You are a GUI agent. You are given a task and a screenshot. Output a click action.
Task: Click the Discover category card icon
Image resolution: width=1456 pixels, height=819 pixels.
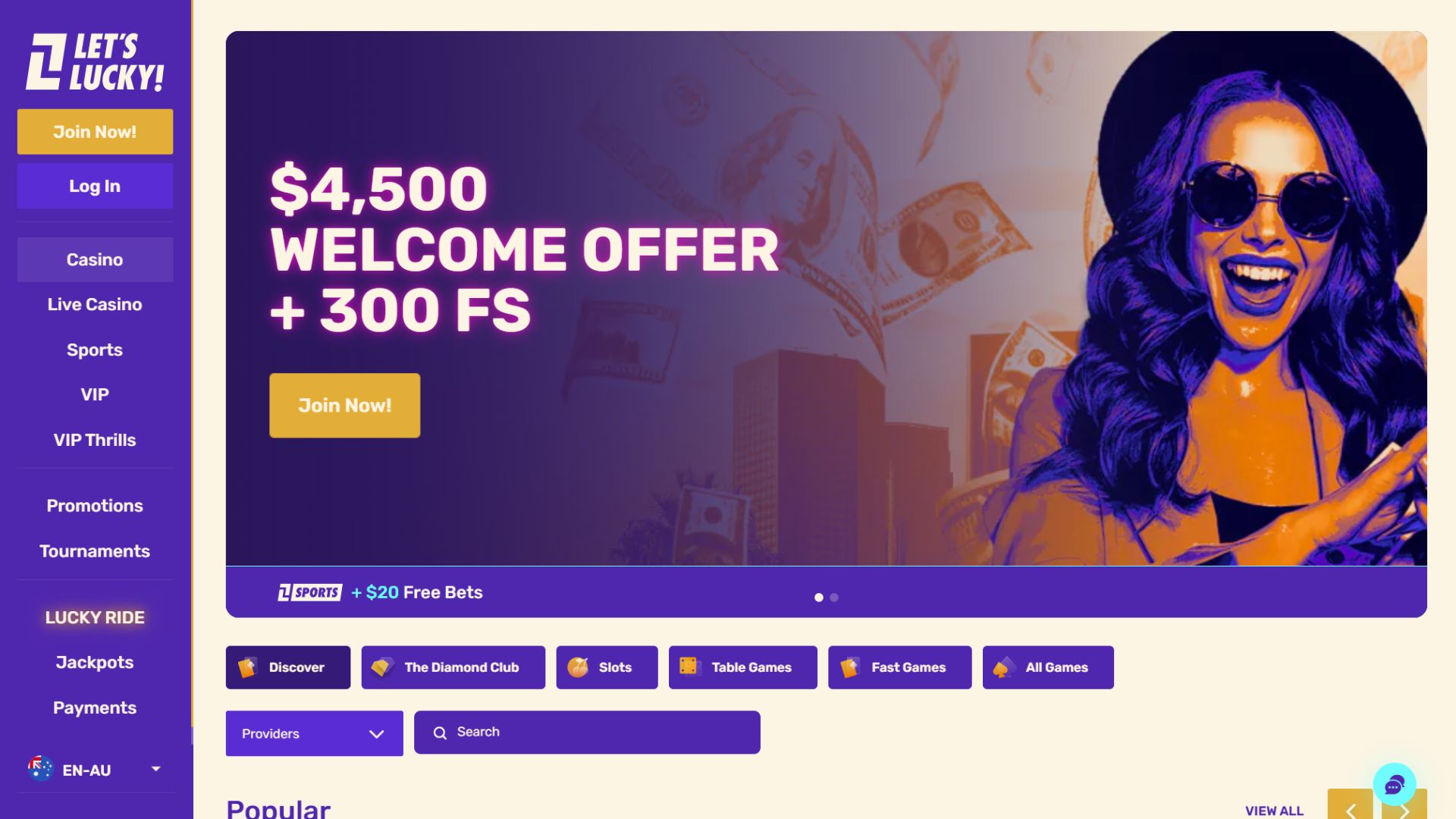tap(247, 667)
